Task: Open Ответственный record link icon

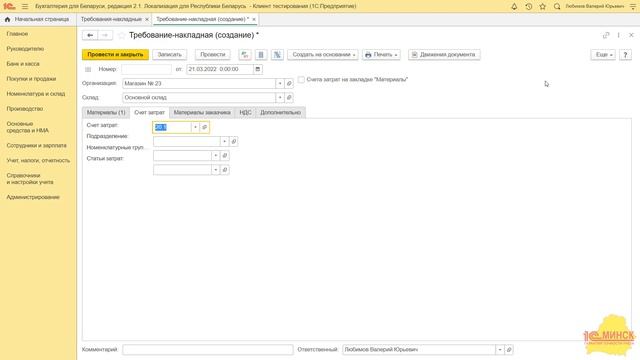Action: [x=509, y=350]
